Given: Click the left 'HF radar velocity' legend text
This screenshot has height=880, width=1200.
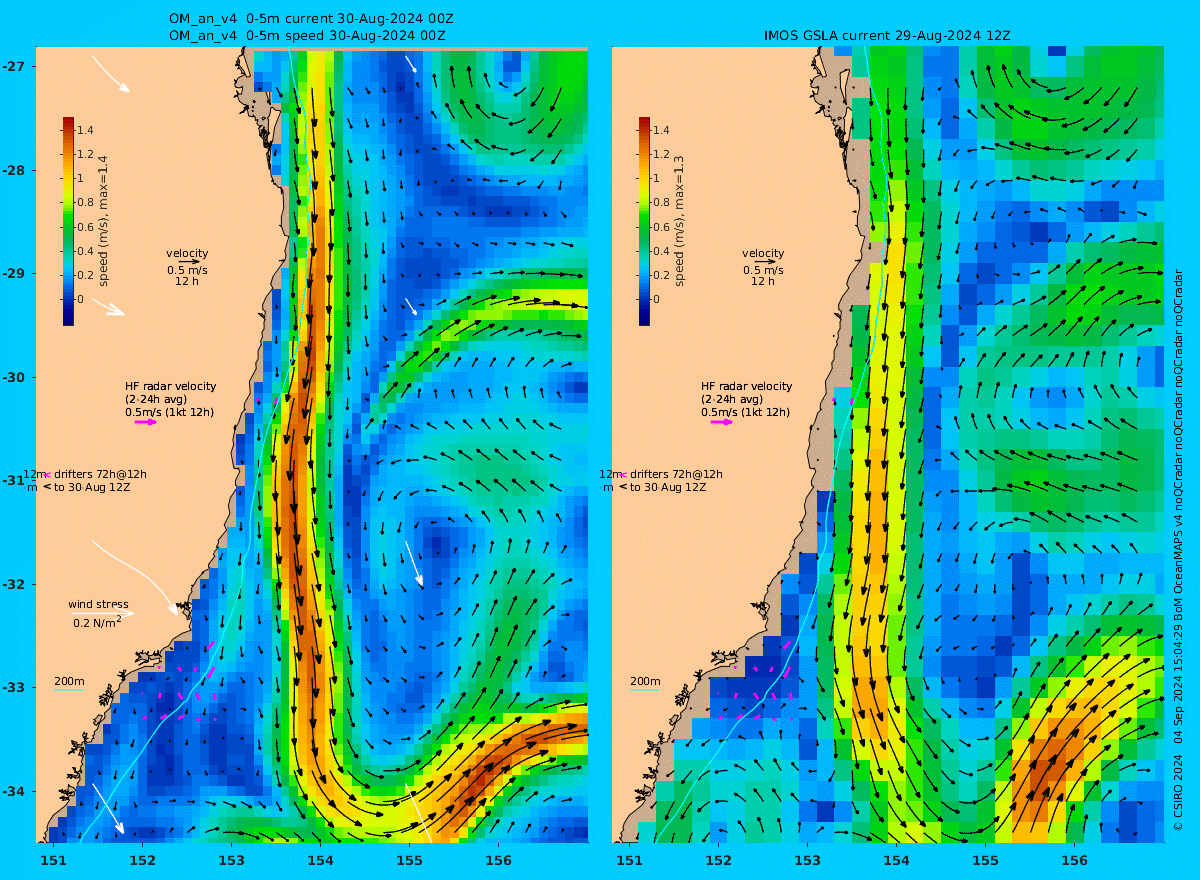Looking at the screenshot, I should pos(170,386).
